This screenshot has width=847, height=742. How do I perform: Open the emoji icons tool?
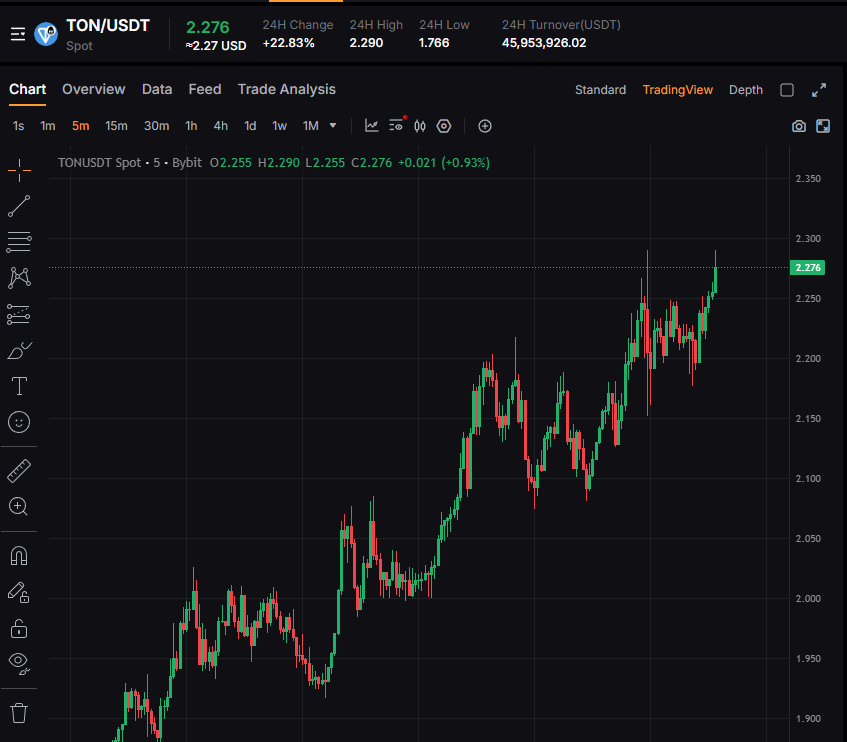[x=19, y=422]
